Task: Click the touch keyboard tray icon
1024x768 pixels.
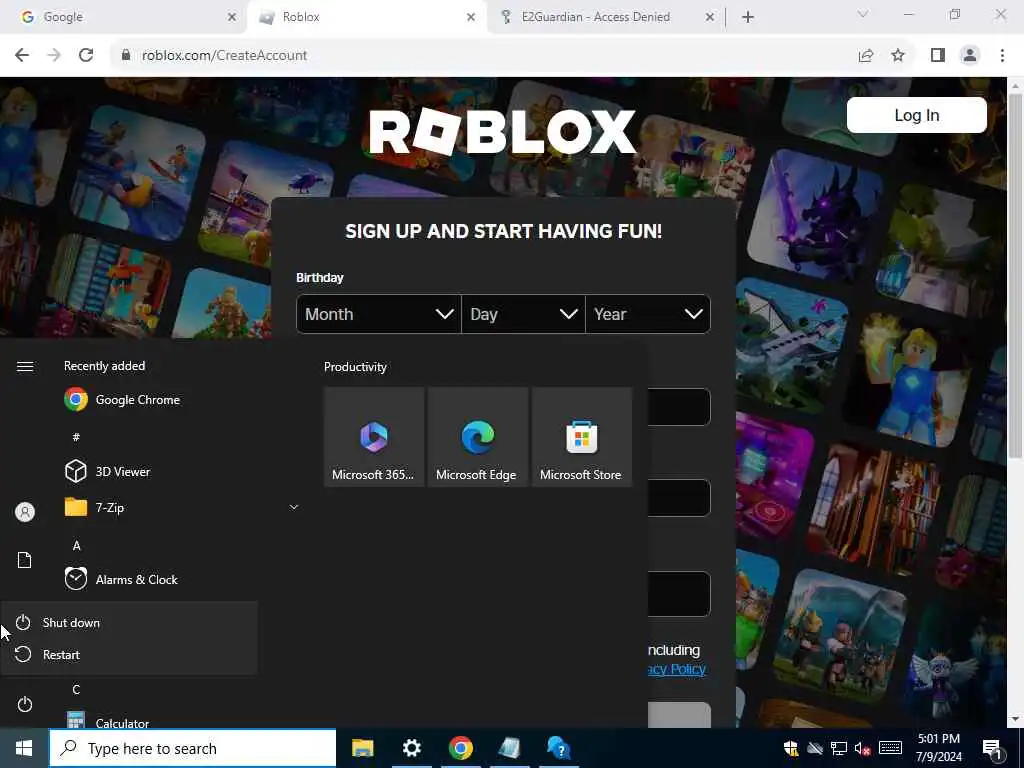Action: point(890,748)
